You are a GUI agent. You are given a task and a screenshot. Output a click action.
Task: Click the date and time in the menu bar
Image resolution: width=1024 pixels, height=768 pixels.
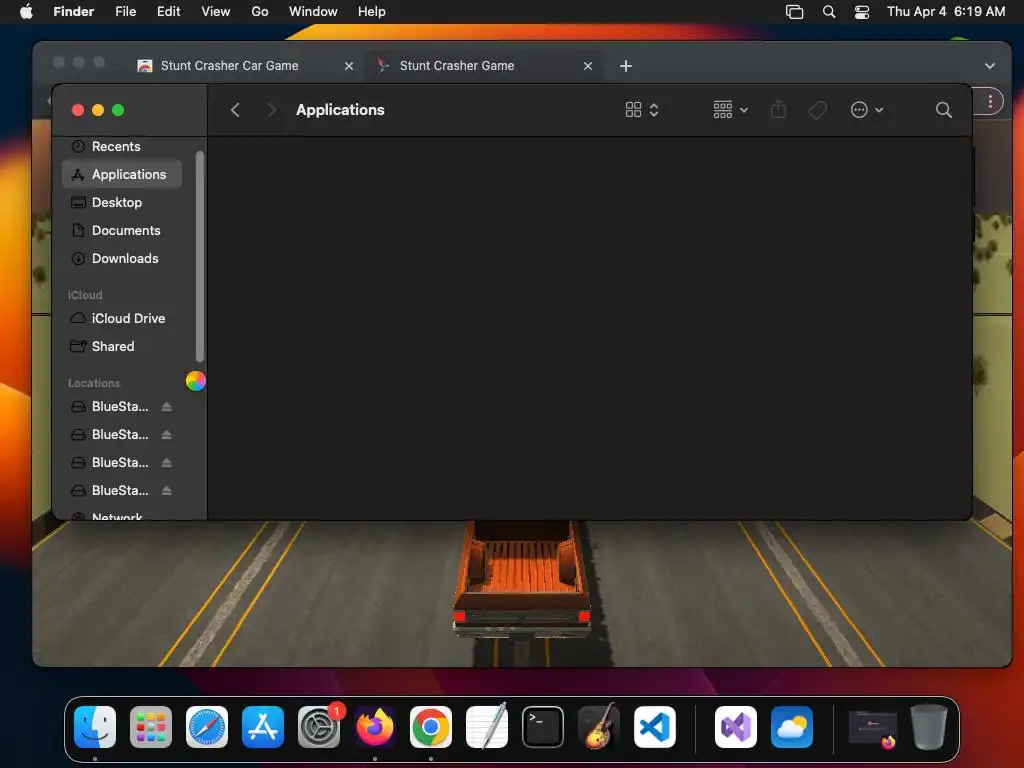tap(946, 11)
